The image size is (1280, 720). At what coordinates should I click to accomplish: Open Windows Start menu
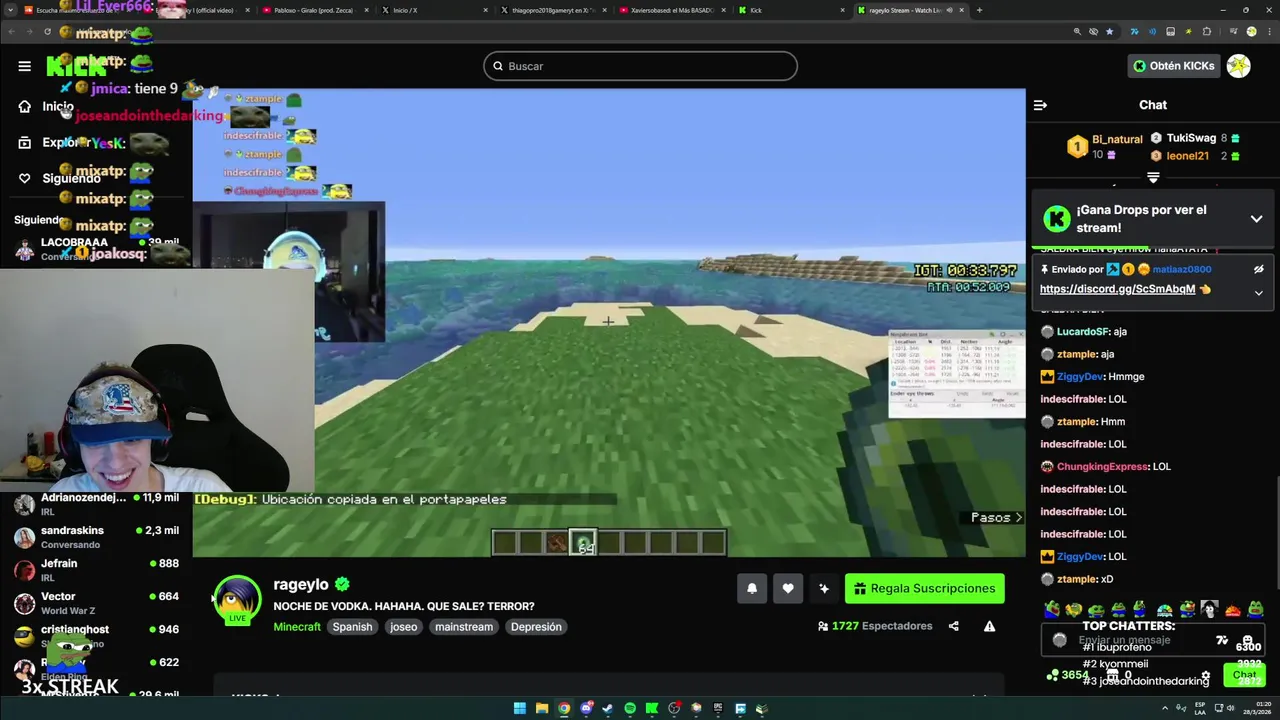pos(520,708)
